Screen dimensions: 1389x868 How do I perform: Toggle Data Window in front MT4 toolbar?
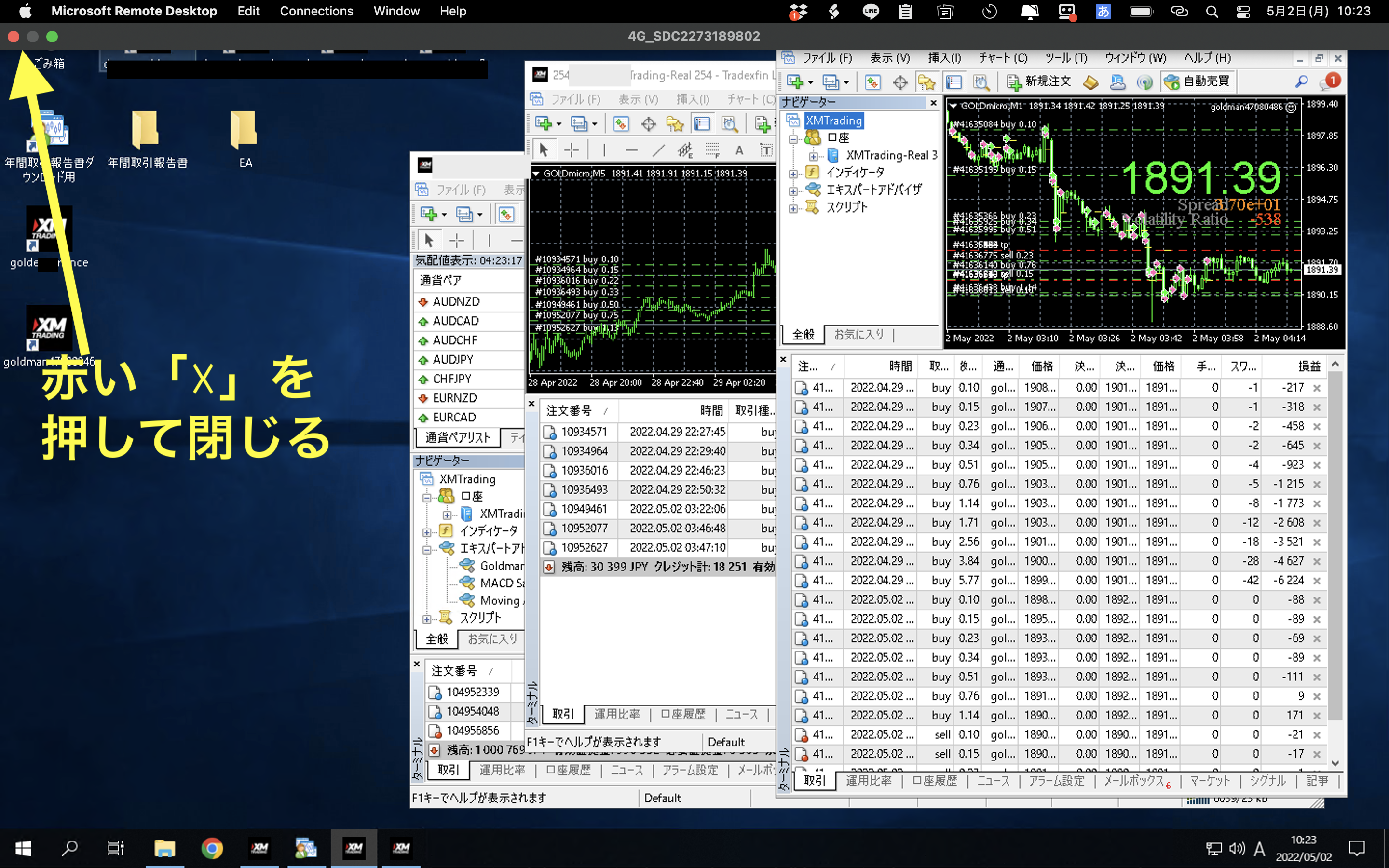[x=900, y=82]
